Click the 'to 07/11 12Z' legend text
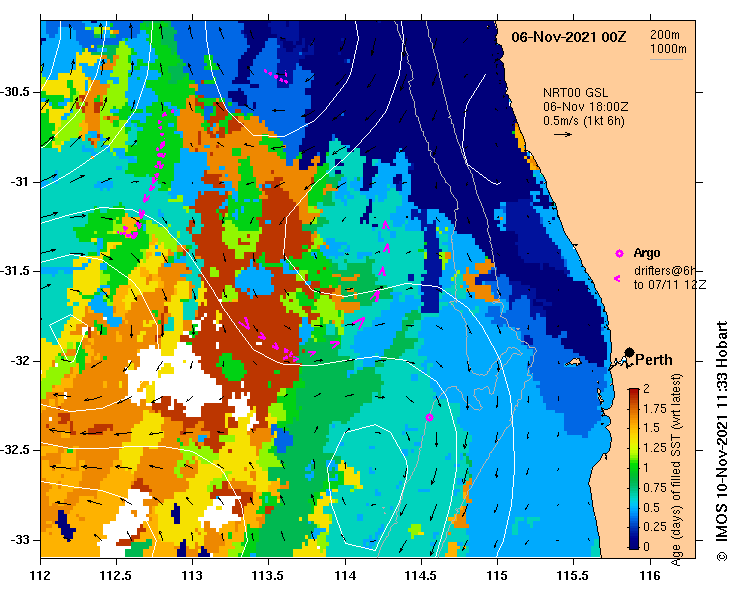The width and height of the screenshot is (739, 592). [x=670, y=285]
